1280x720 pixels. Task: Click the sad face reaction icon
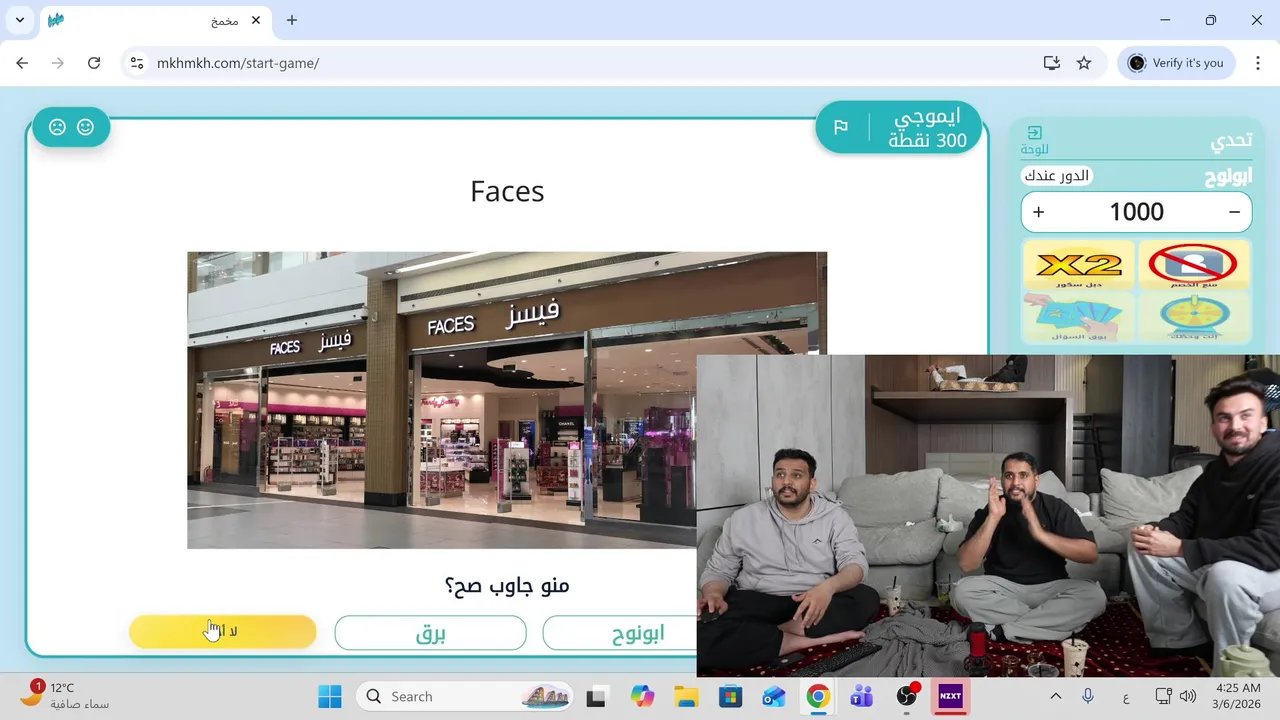[x=57, y=127]
